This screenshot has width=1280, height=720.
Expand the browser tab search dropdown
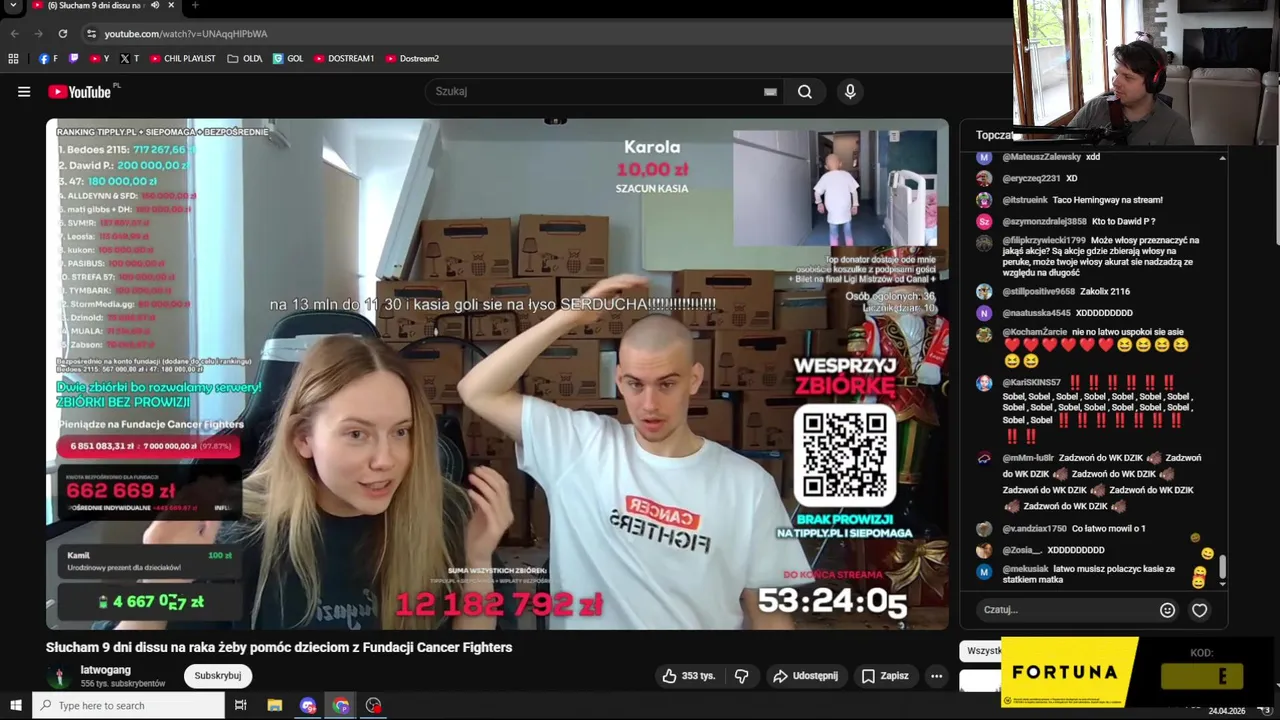tap(13, 6)
